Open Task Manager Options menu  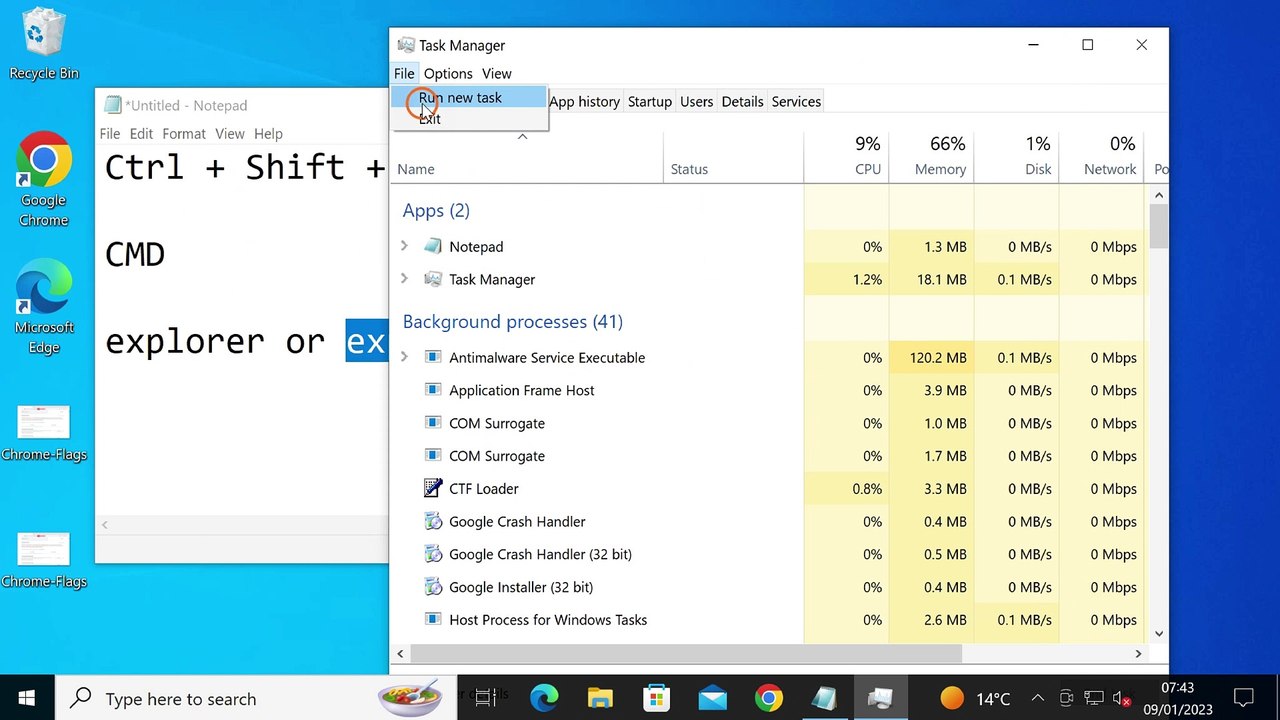pyautogui.click(x=448, y=73)
